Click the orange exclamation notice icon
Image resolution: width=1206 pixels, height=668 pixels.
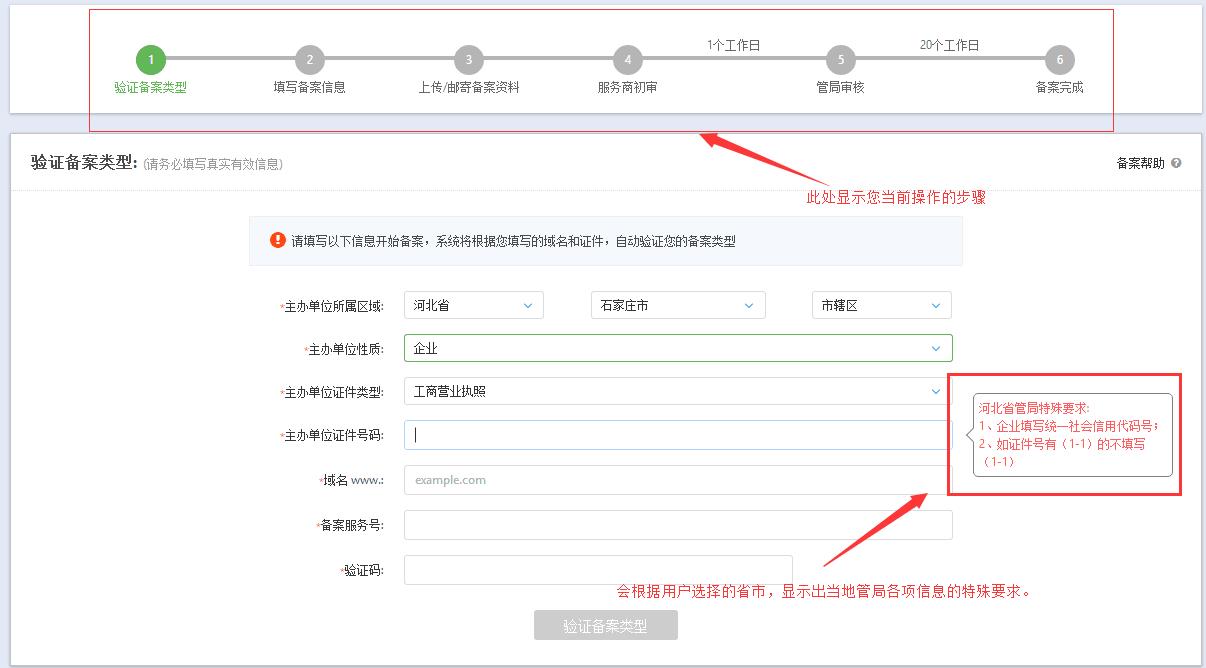(x=277, y=240)
